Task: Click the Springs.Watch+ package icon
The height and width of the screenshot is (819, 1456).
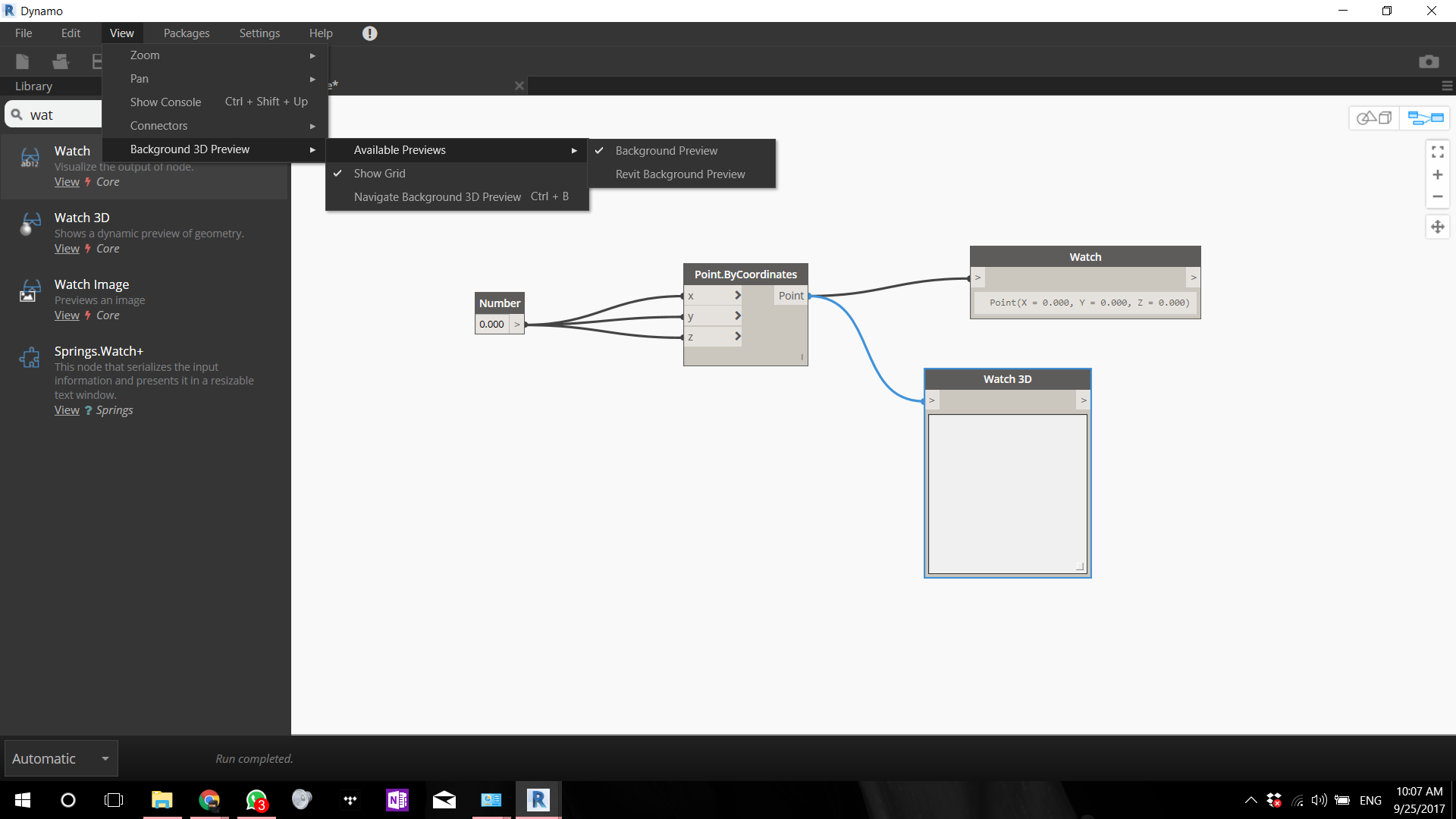Action: pos(30,357)
